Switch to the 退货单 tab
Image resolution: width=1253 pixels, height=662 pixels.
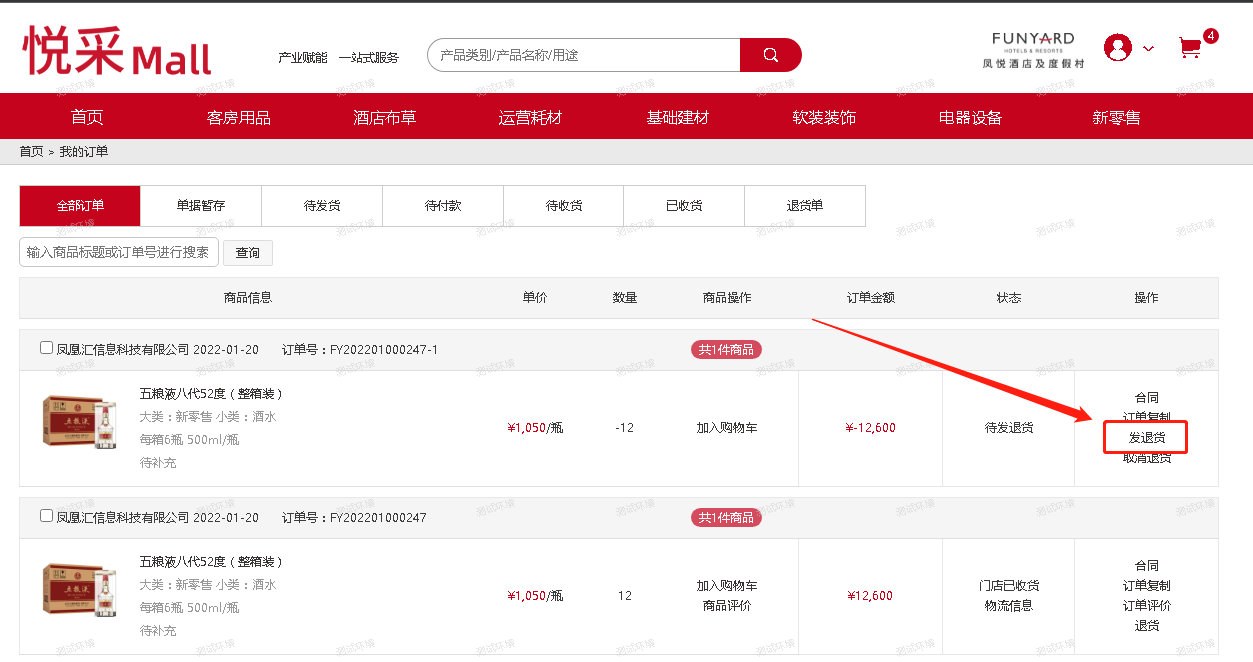click(805, 206)
